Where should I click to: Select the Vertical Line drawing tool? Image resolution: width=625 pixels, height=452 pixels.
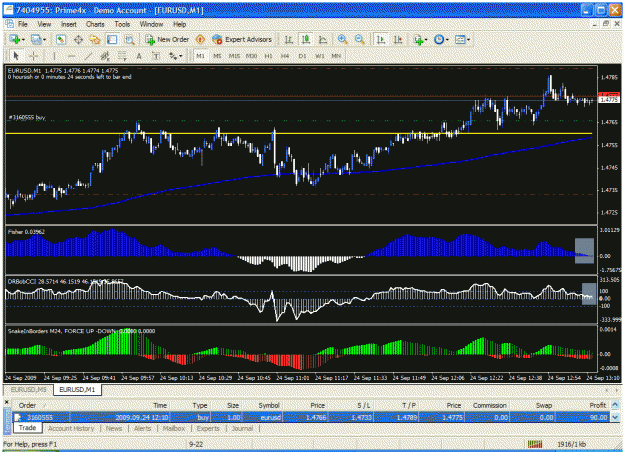54,56
